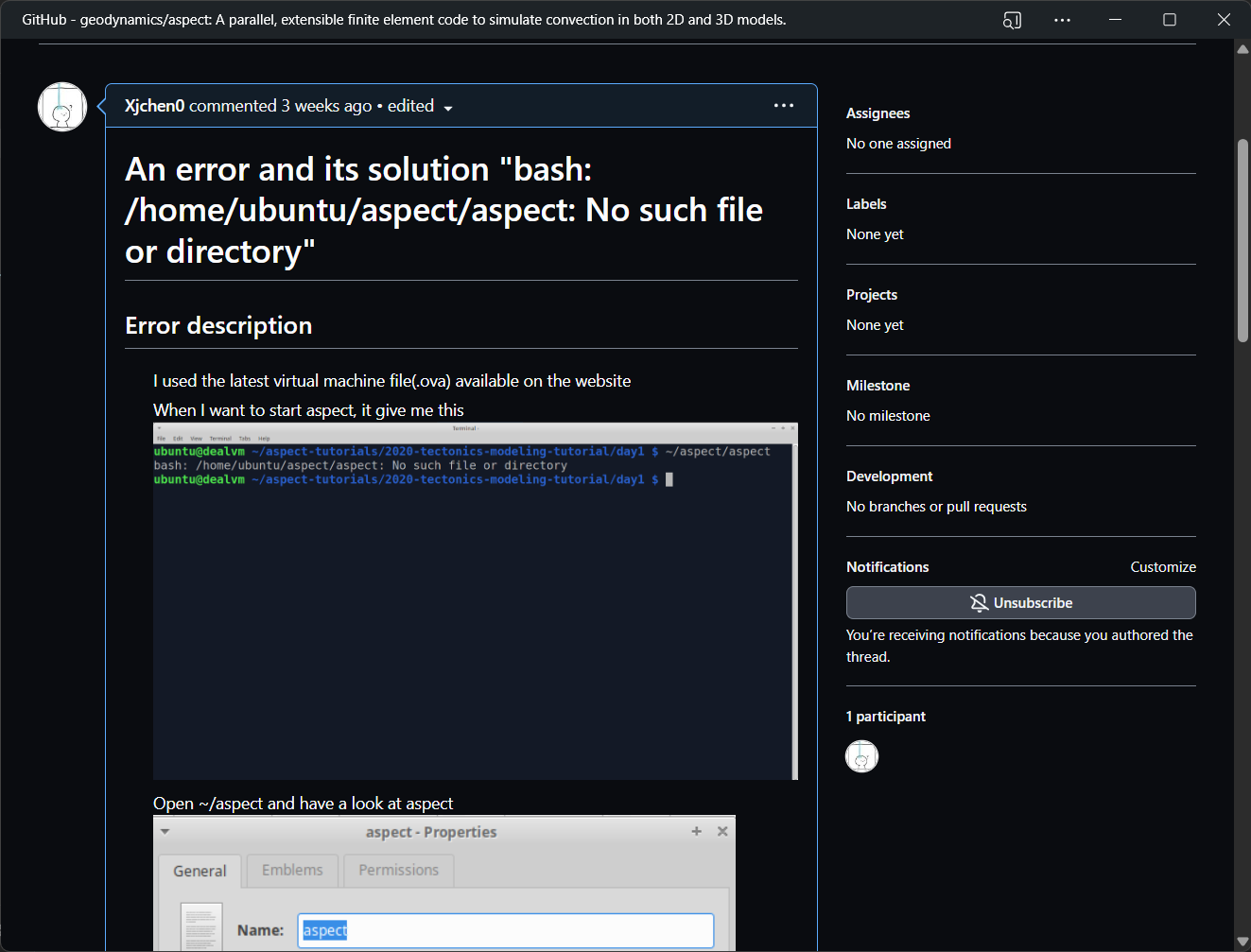Click the Name input field containing aspect

coord(506,930)
